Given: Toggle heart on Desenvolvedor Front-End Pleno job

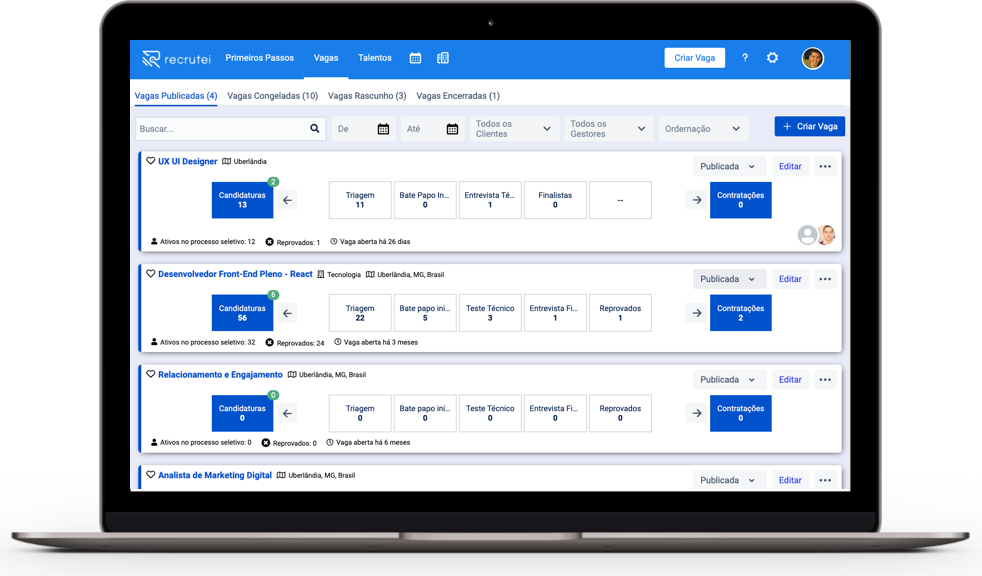Looking at the screenshot, I should click(151, 274).
